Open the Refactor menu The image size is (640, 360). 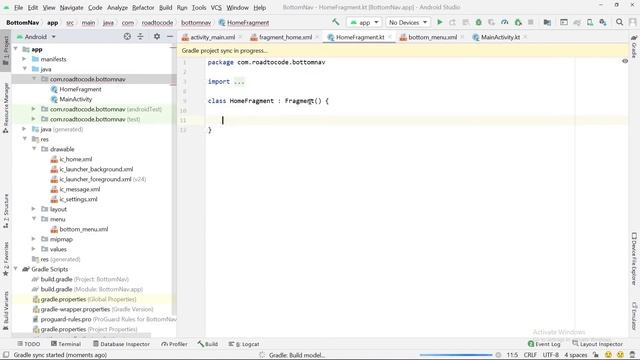(x=143, y=7)
